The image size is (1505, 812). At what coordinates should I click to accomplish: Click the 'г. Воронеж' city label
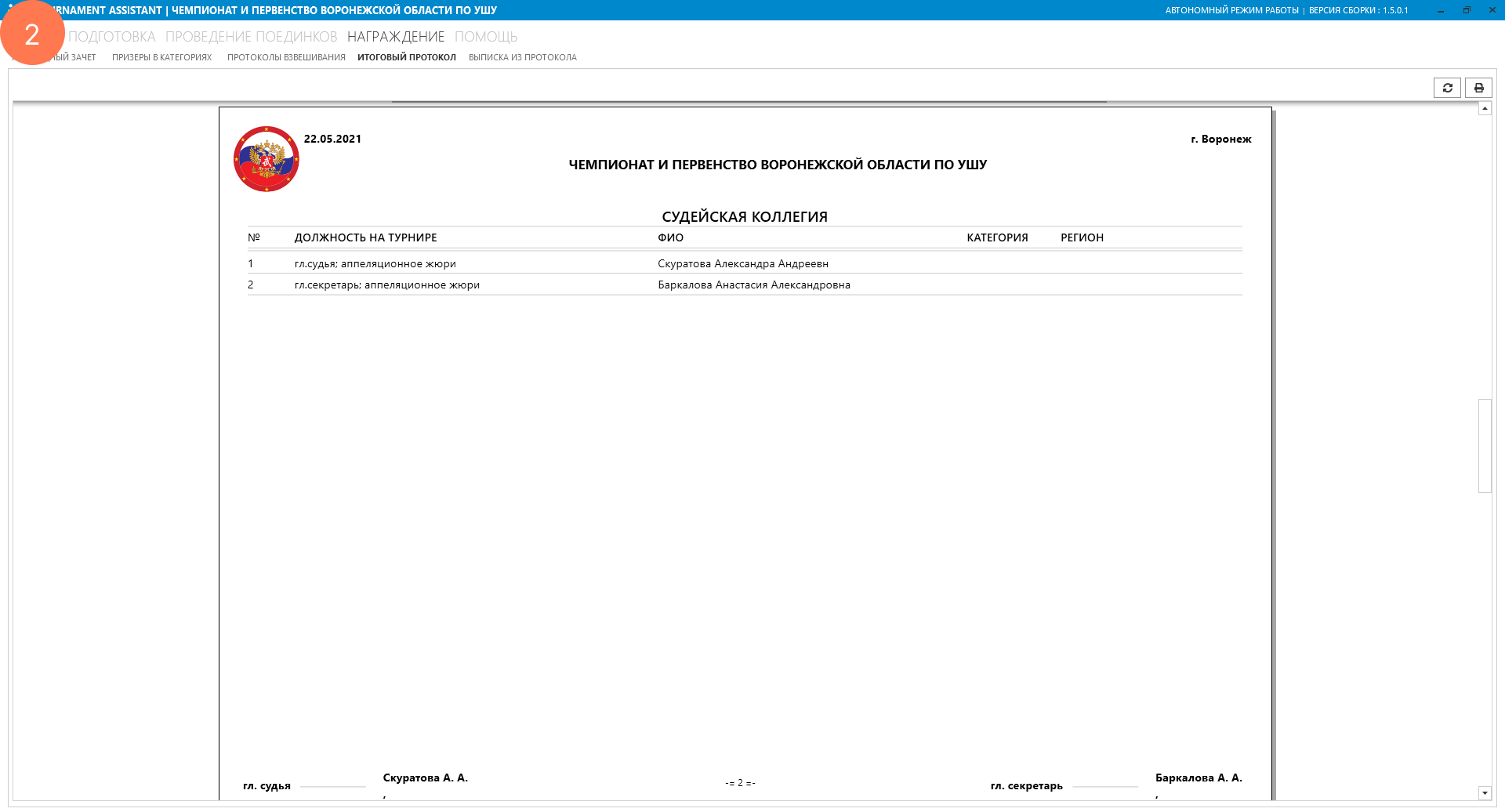click(x=1221, y=139)
